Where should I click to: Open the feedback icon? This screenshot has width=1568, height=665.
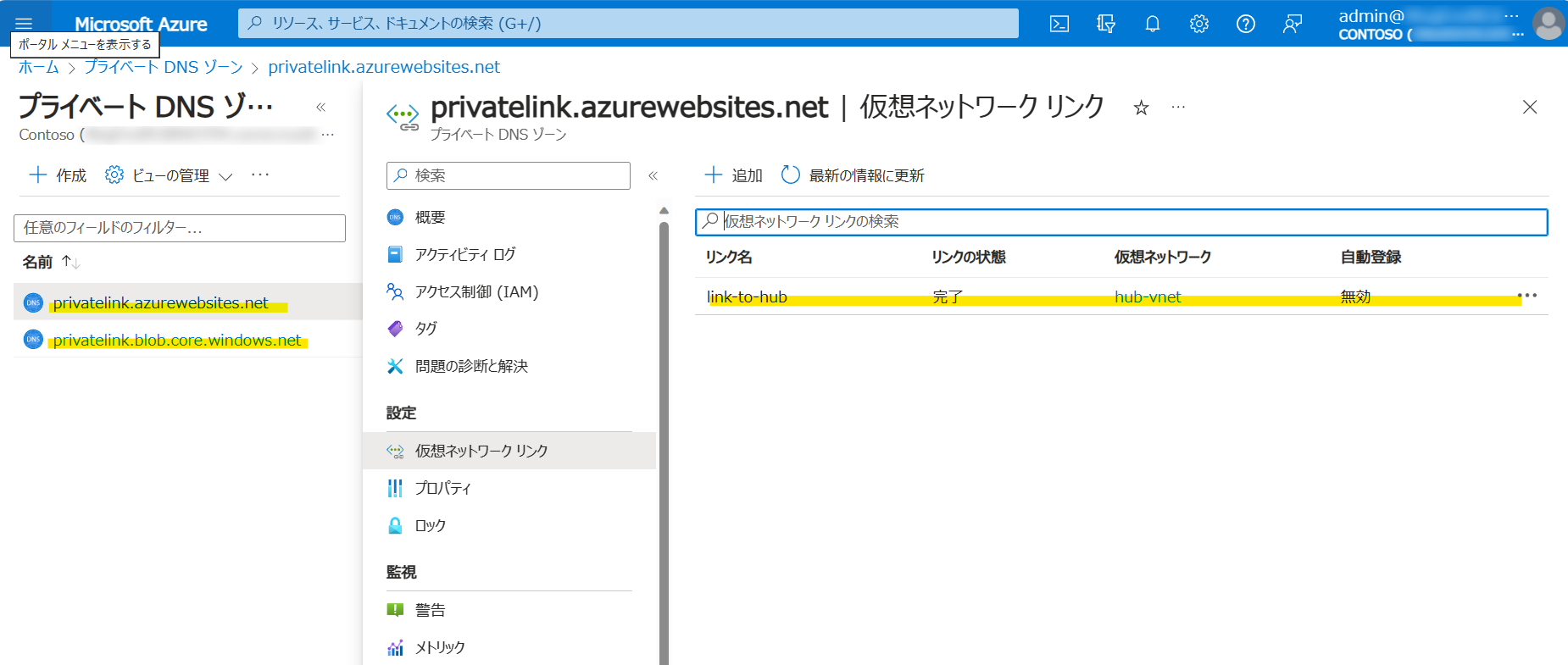(x=1293, y=24)
